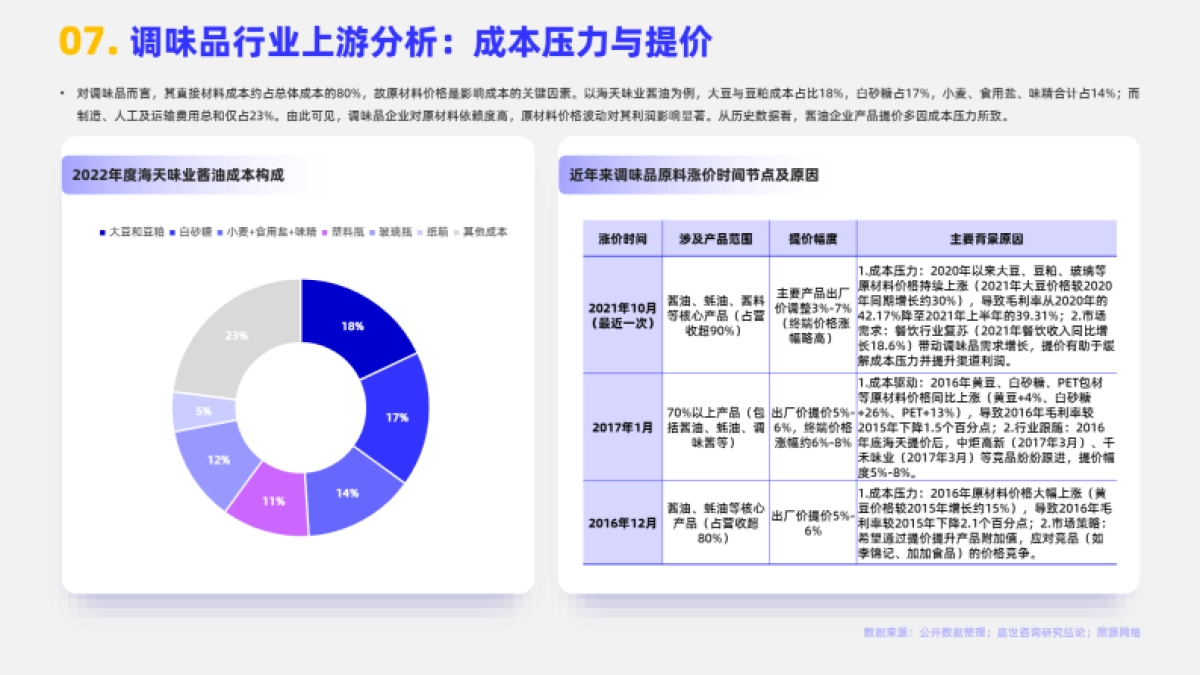Click the 纸箱 legend marker
Viewport: 1200px width, 675px height.
pyautogui.click(x=421, y=231)
